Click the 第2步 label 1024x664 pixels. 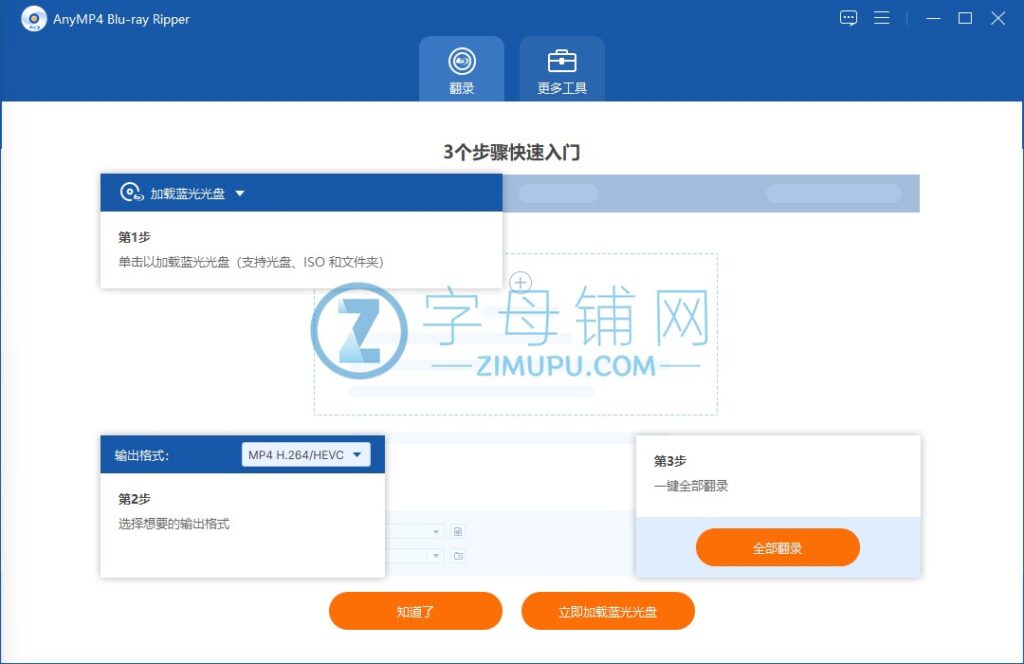coord(134,499)
